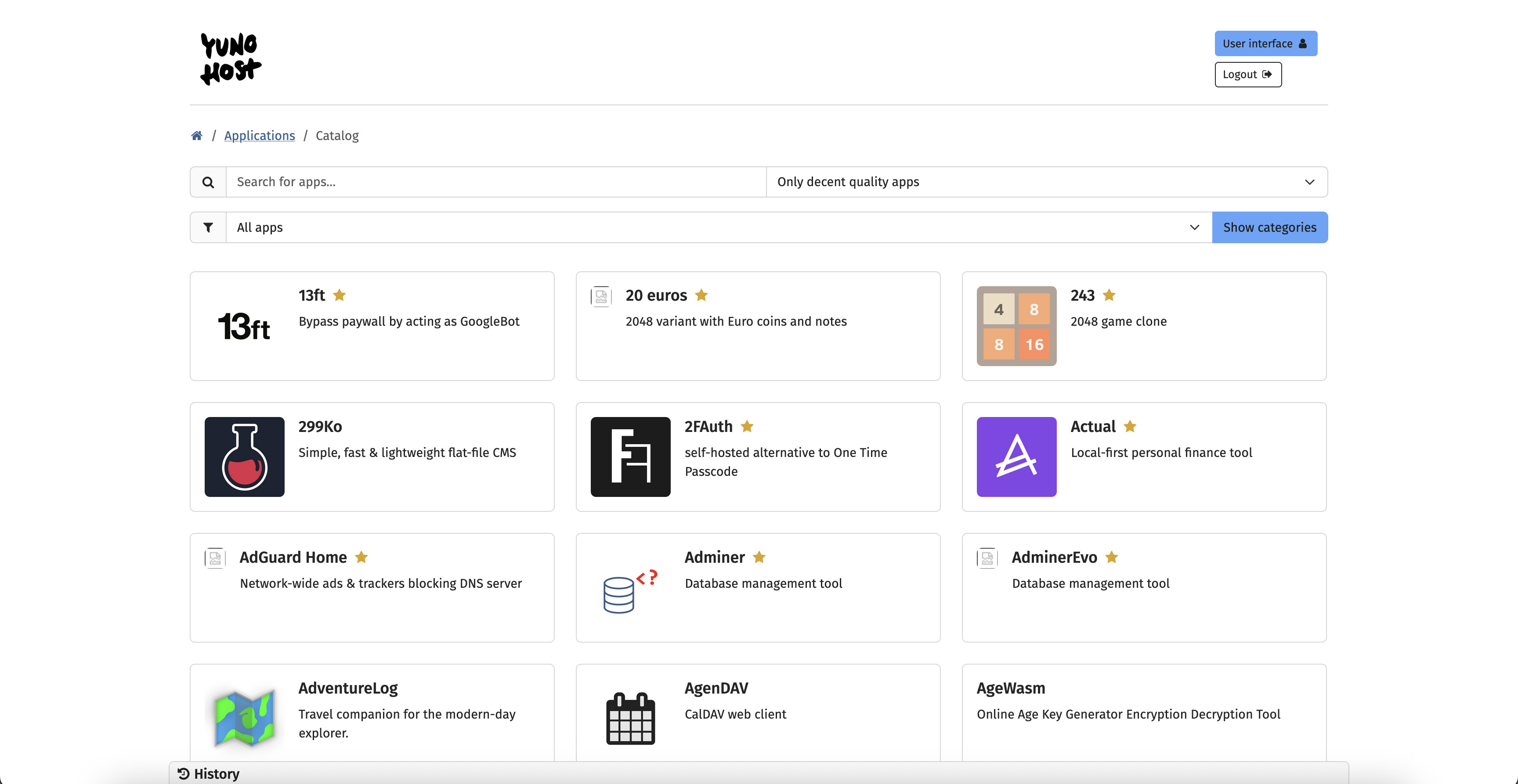Screen dimensions: 1518x784
Task: Click the home breadcrumb icon
Action: (x=197, y=136)
